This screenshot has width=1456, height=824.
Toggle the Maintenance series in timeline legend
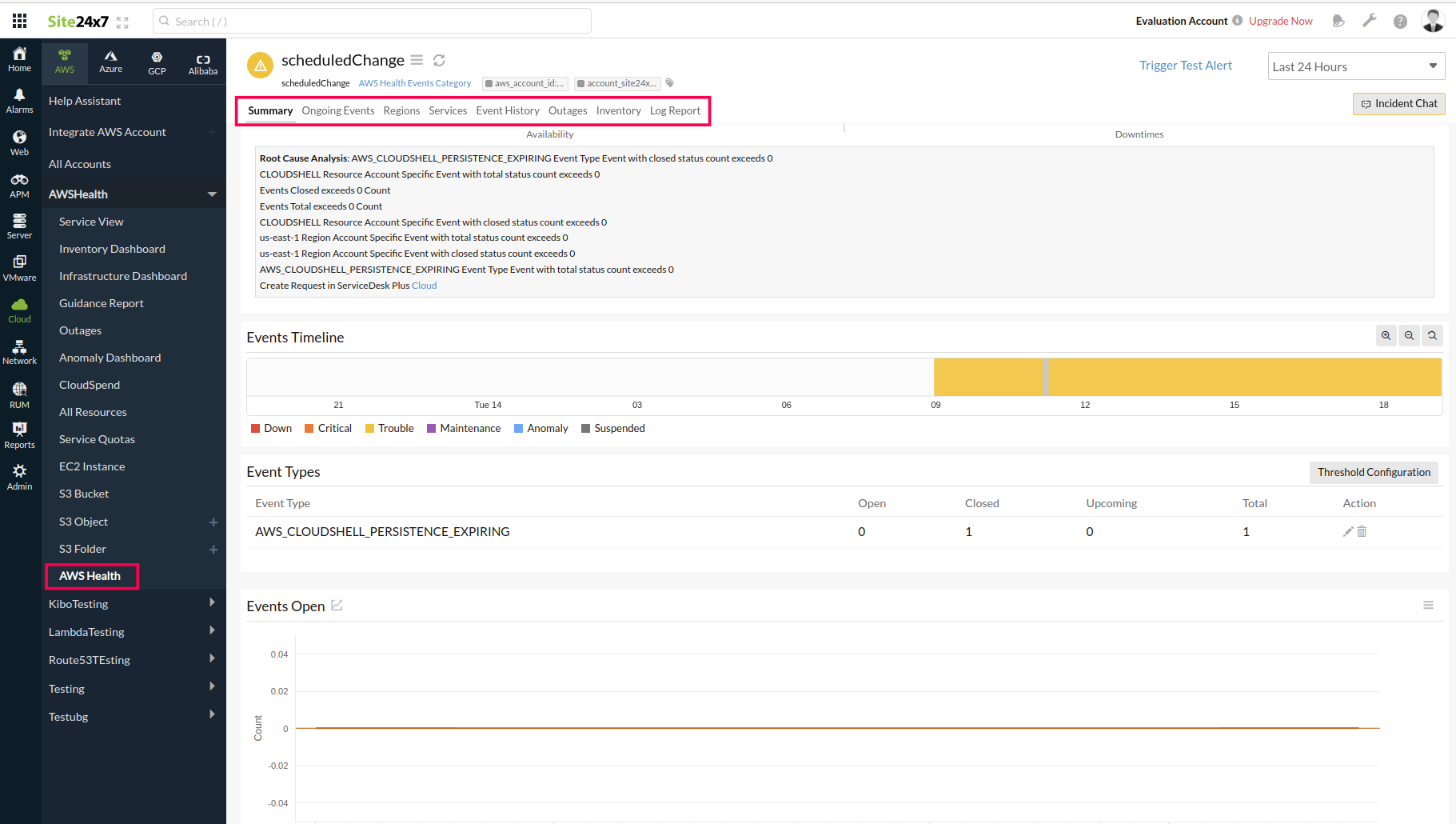(x=464, y=428)
